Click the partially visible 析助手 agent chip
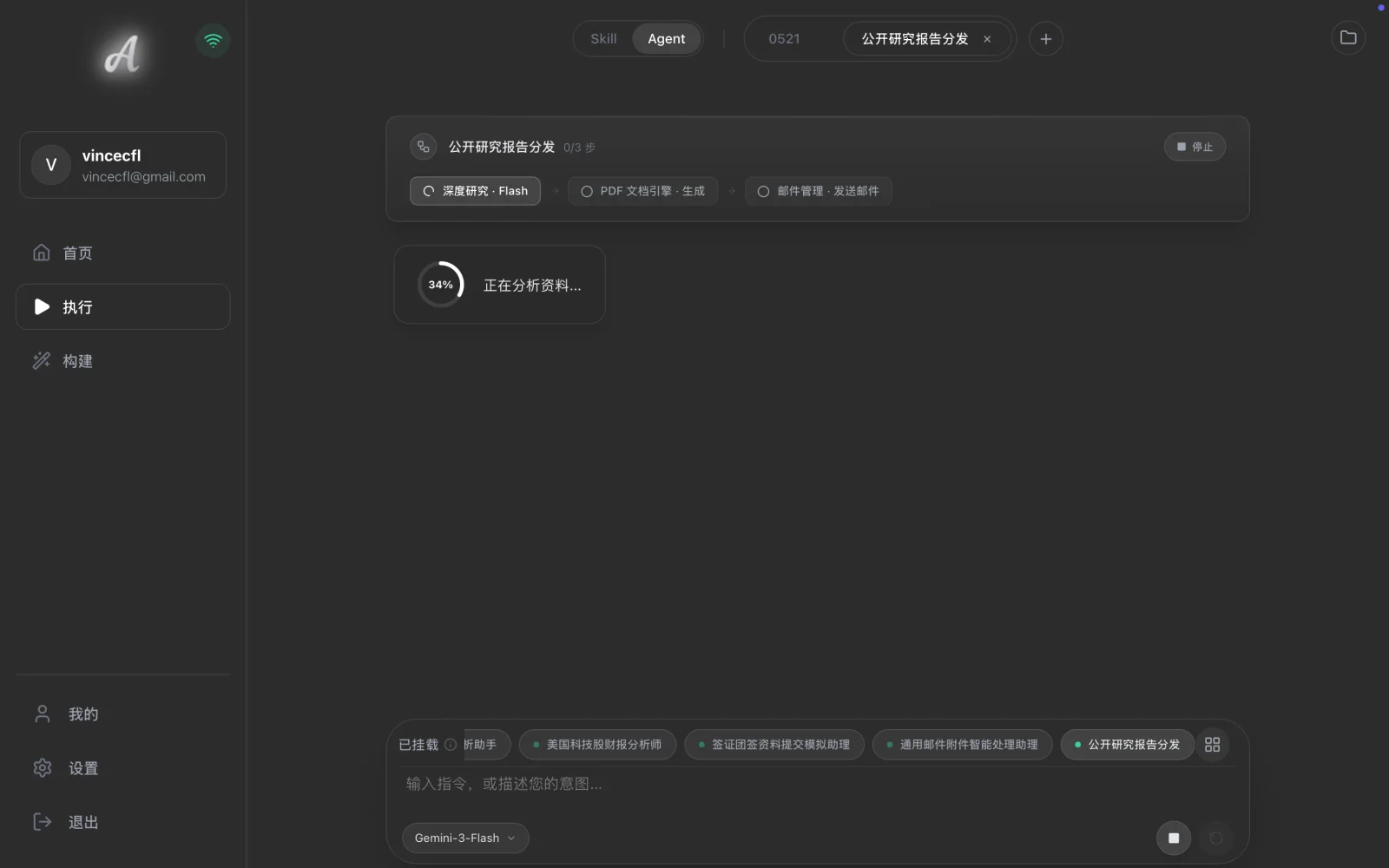Screen dimensions: 1389x868 (486, 745)
